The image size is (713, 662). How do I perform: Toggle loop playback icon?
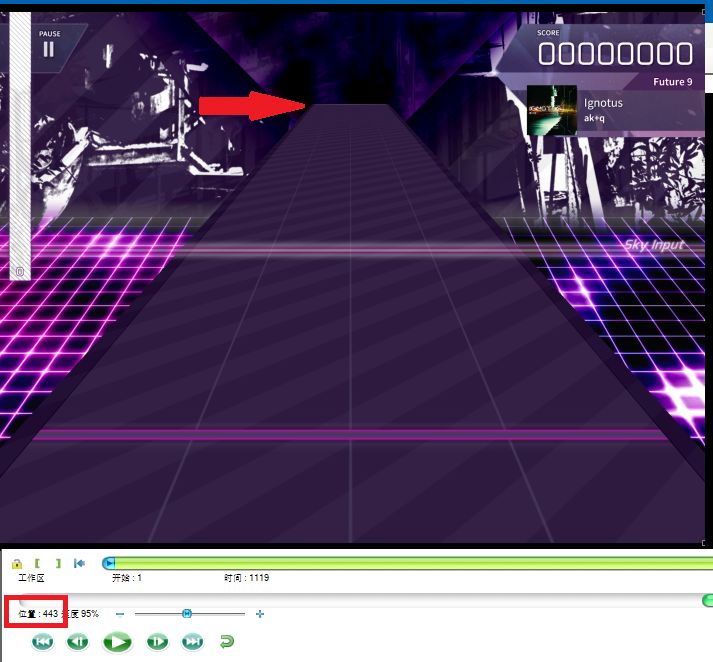pyautogui.click(x=226, y=642)
